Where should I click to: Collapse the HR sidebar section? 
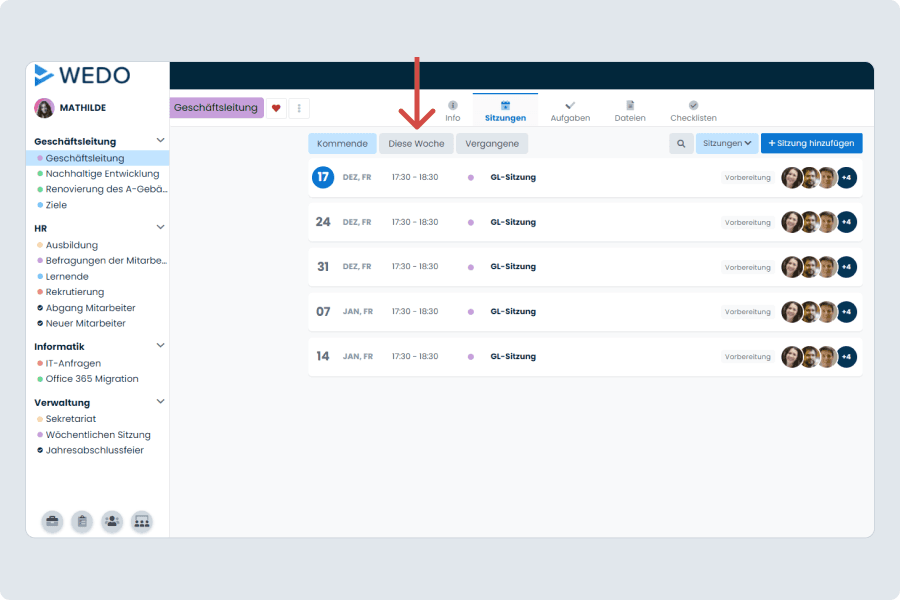160,228
